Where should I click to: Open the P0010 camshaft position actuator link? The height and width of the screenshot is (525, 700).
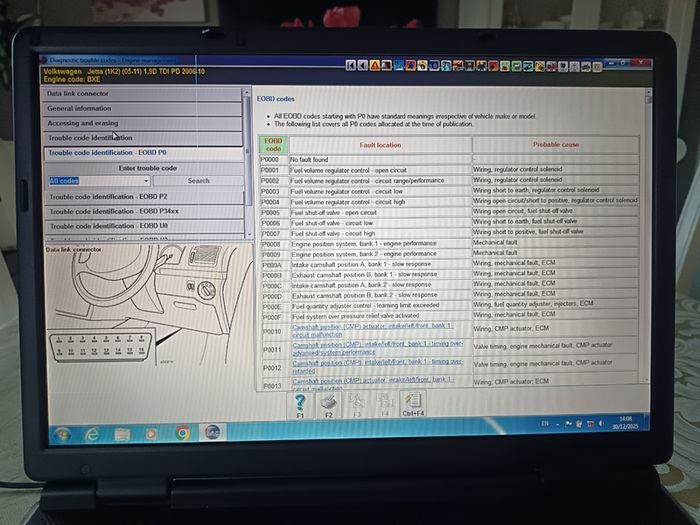click(372, 330)
